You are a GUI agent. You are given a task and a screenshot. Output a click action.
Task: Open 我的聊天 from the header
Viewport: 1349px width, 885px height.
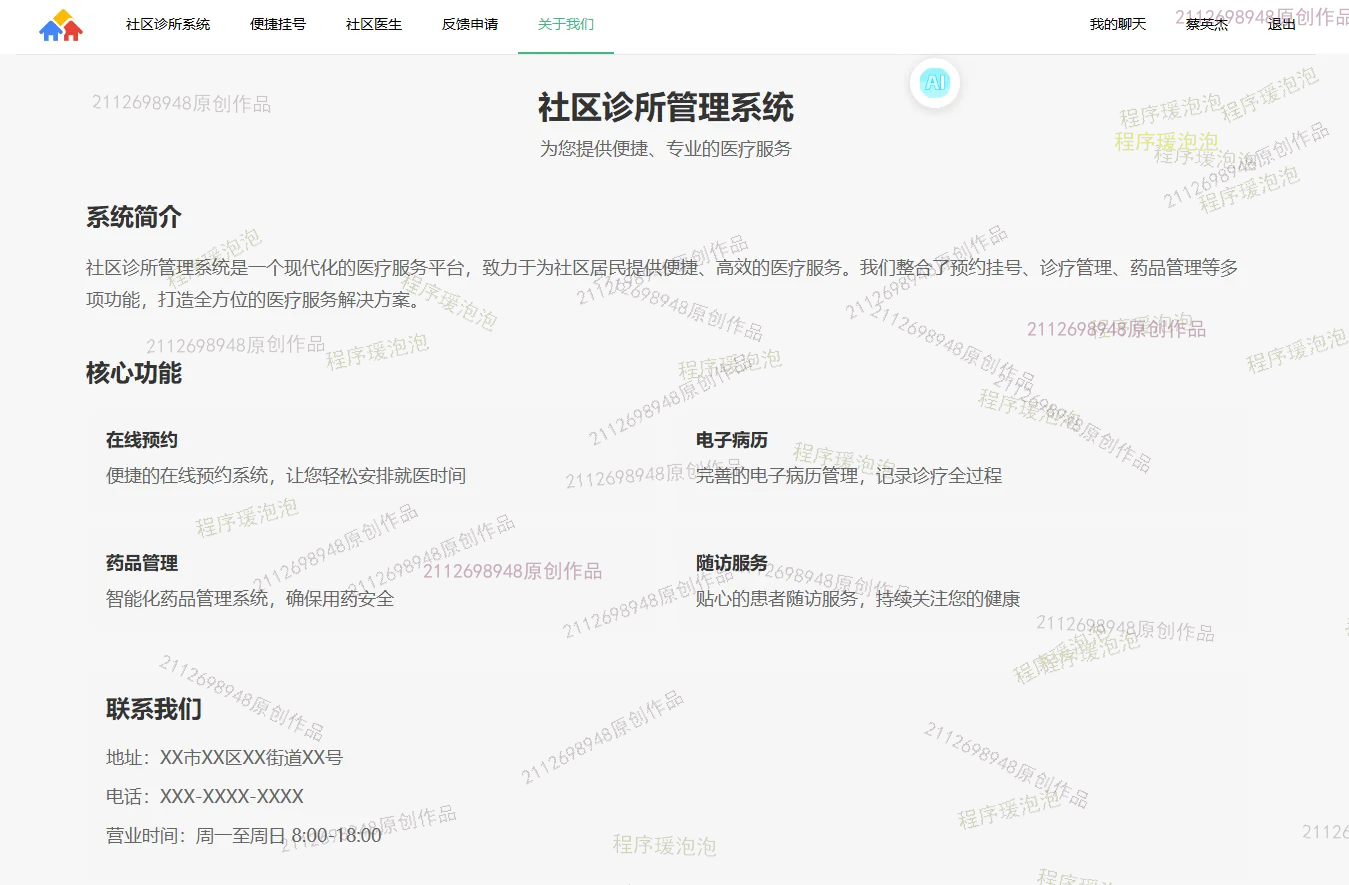point(1118,24)
